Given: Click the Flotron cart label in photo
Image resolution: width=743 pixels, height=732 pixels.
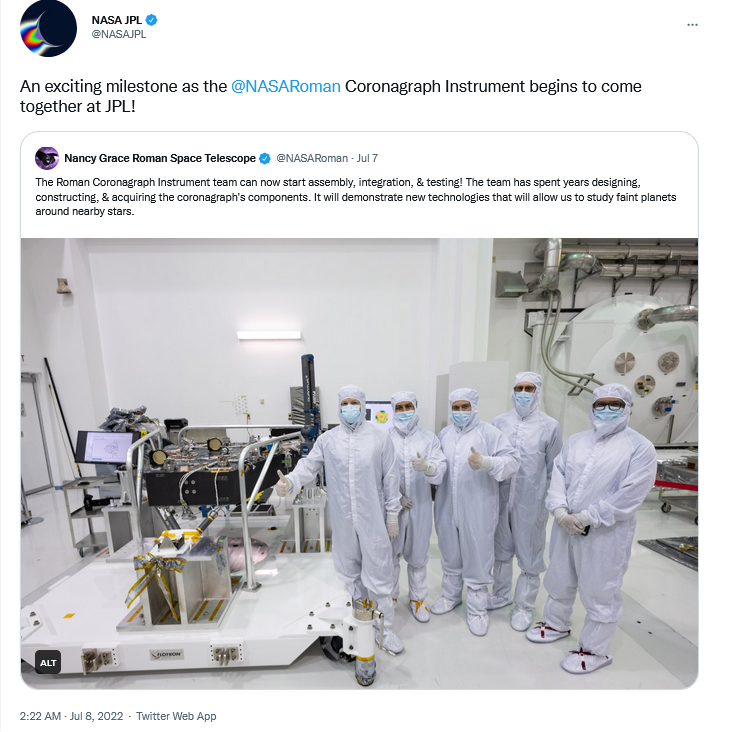Looking at the screenshot, I should [166, 654].
